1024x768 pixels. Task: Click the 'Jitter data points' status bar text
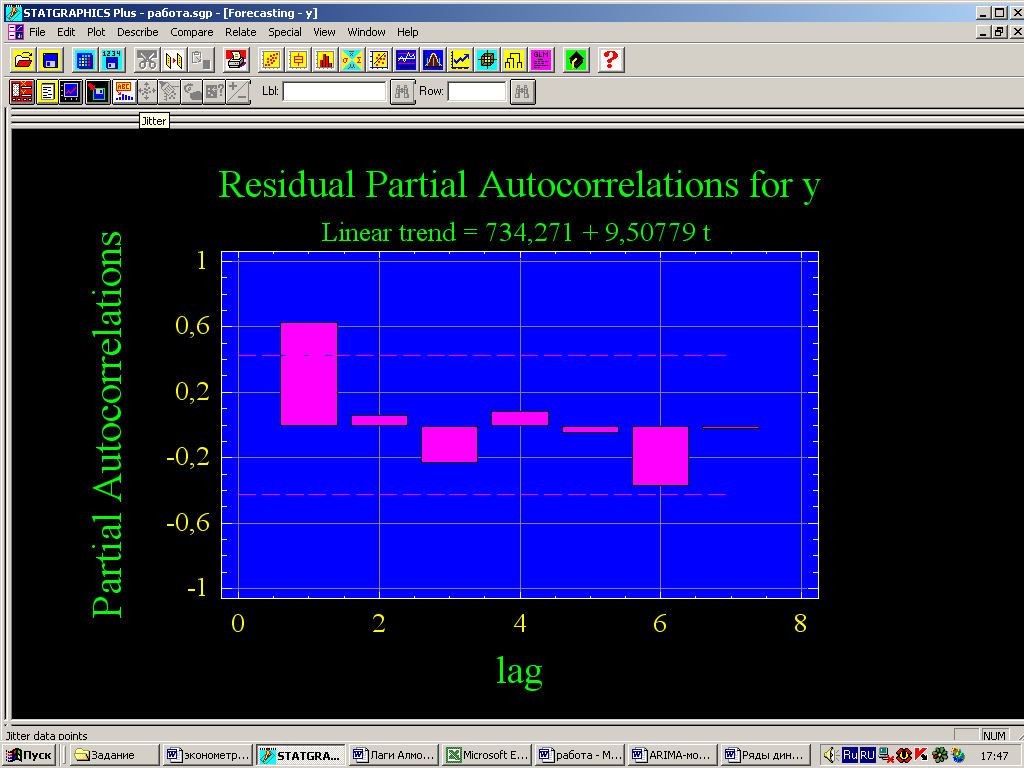pos(46,735)
